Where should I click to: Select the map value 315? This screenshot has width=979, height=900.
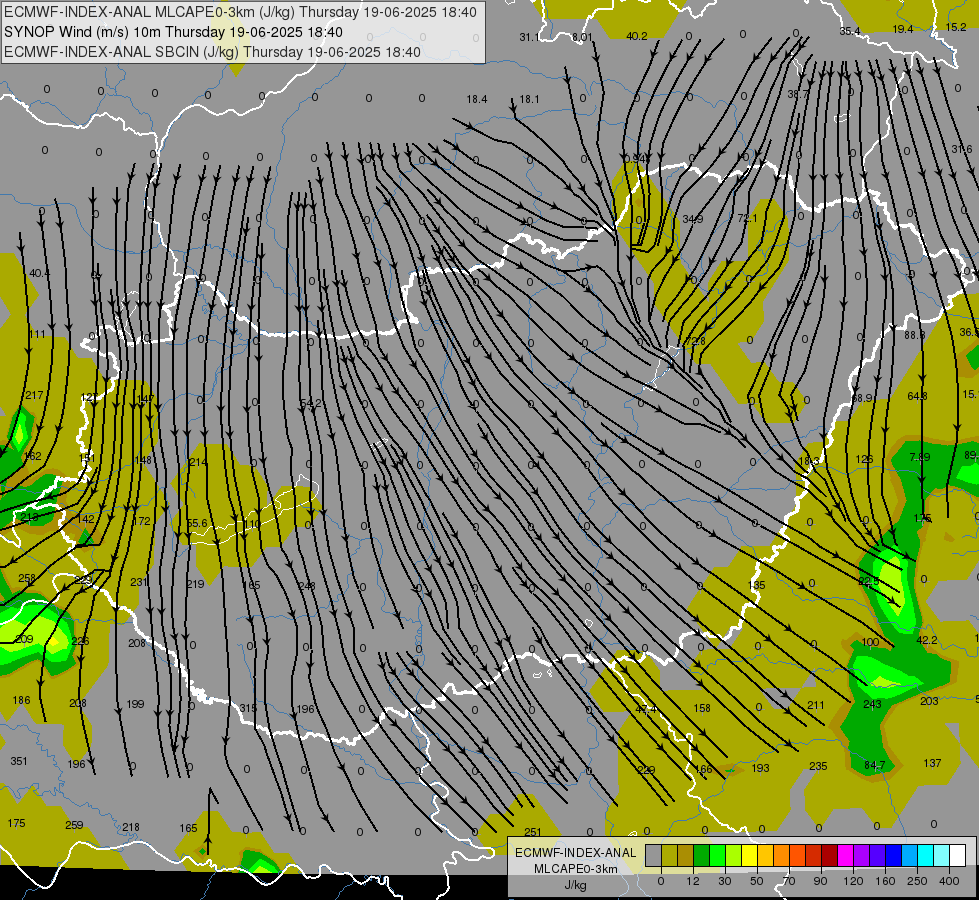[248, 708]
